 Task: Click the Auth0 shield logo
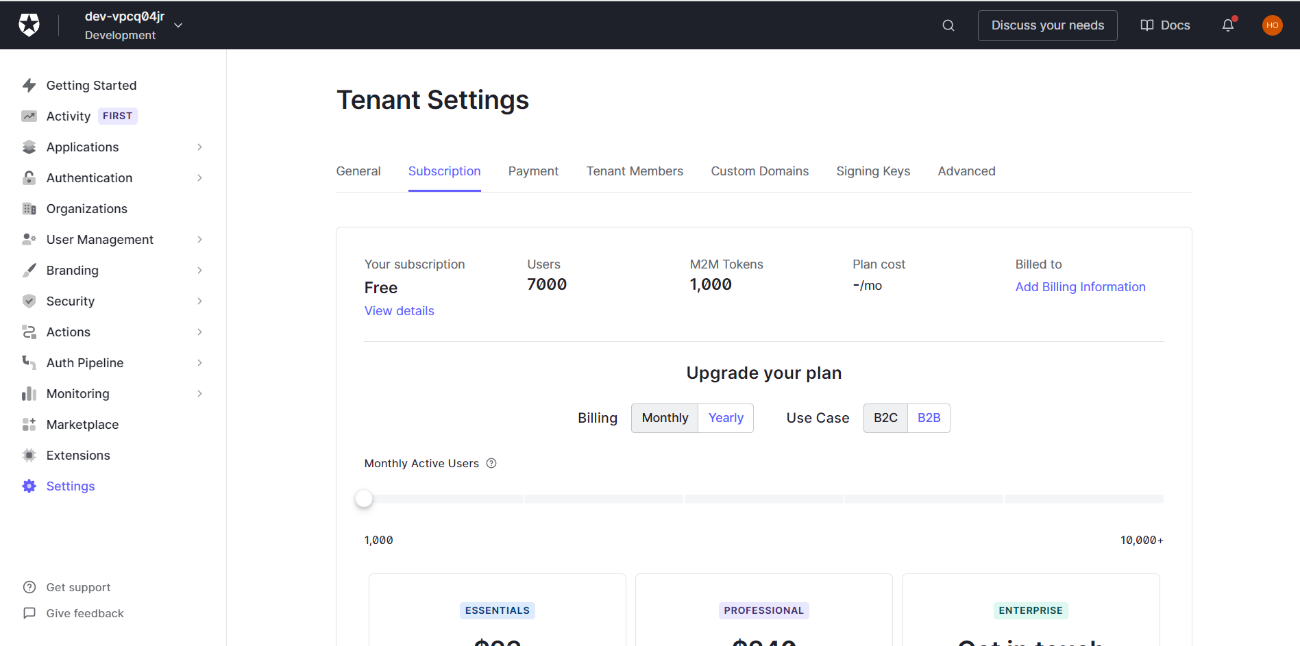pyautogui.click(x=29, y=25)
